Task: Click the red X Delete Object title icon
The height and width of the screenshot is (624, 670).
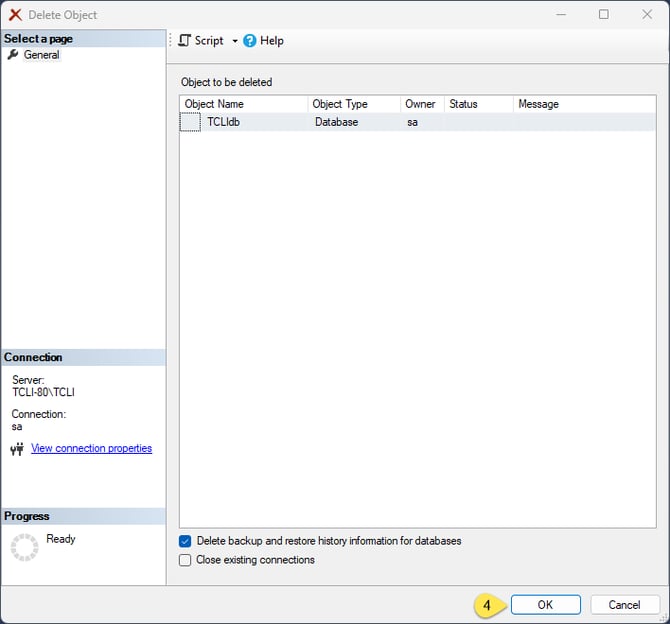Action: click(x=15, y=15)
